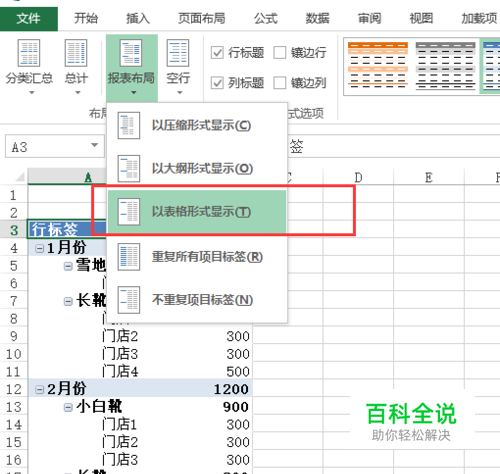Screen dimensions: 500x474
Task: Enable the 镶边列 banded columns checkbox
Action: coord(280,83)
